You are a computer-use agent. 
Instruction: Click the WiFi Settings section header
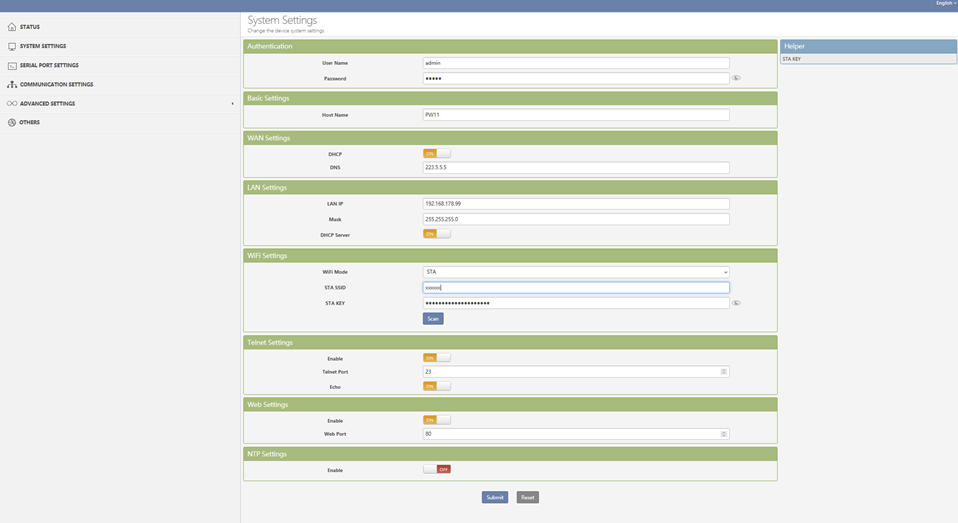(510, 255)
